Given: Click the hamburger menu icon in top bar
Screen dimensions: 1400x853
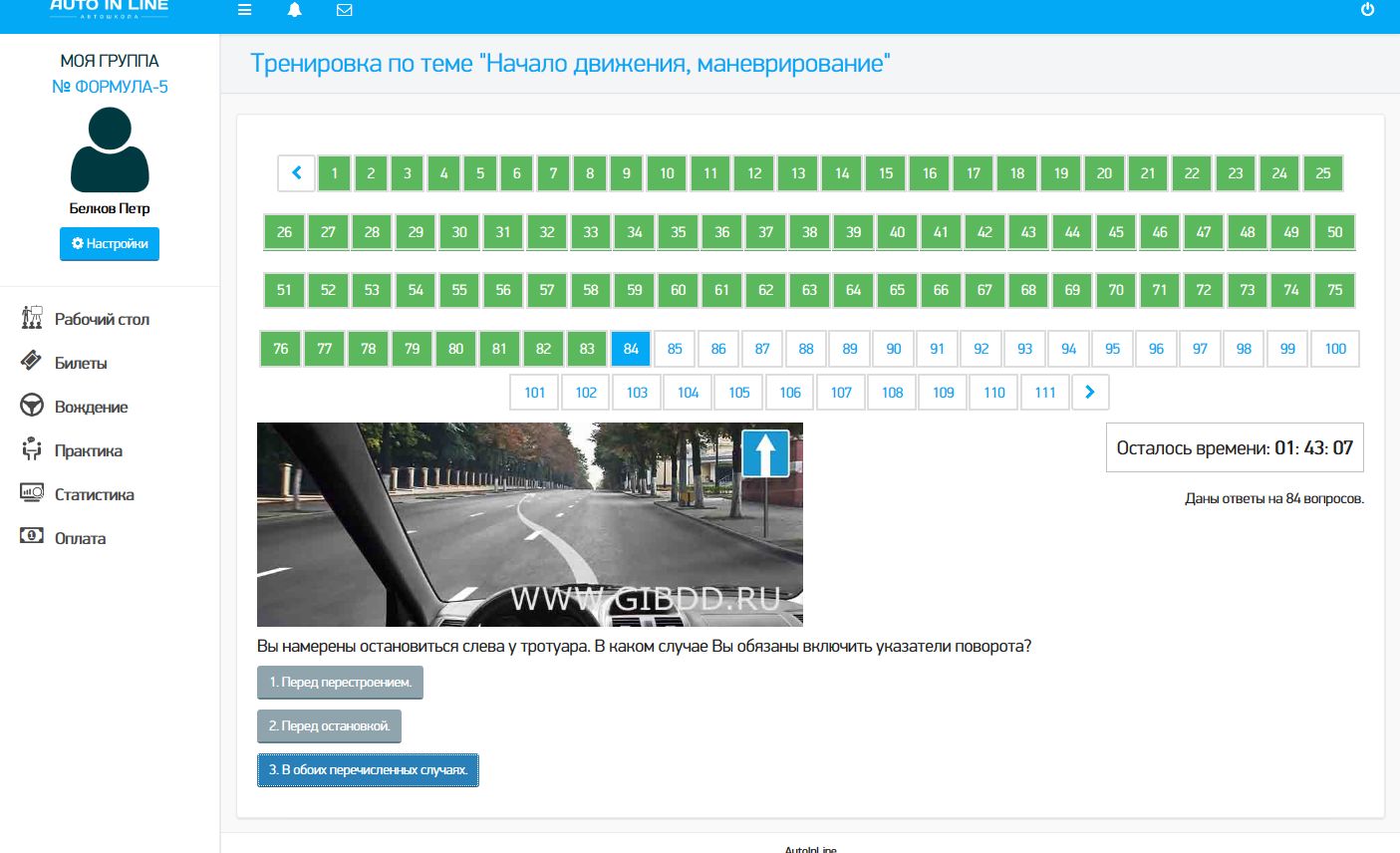Looking at the screenshot, I should (x=244, y=10).
